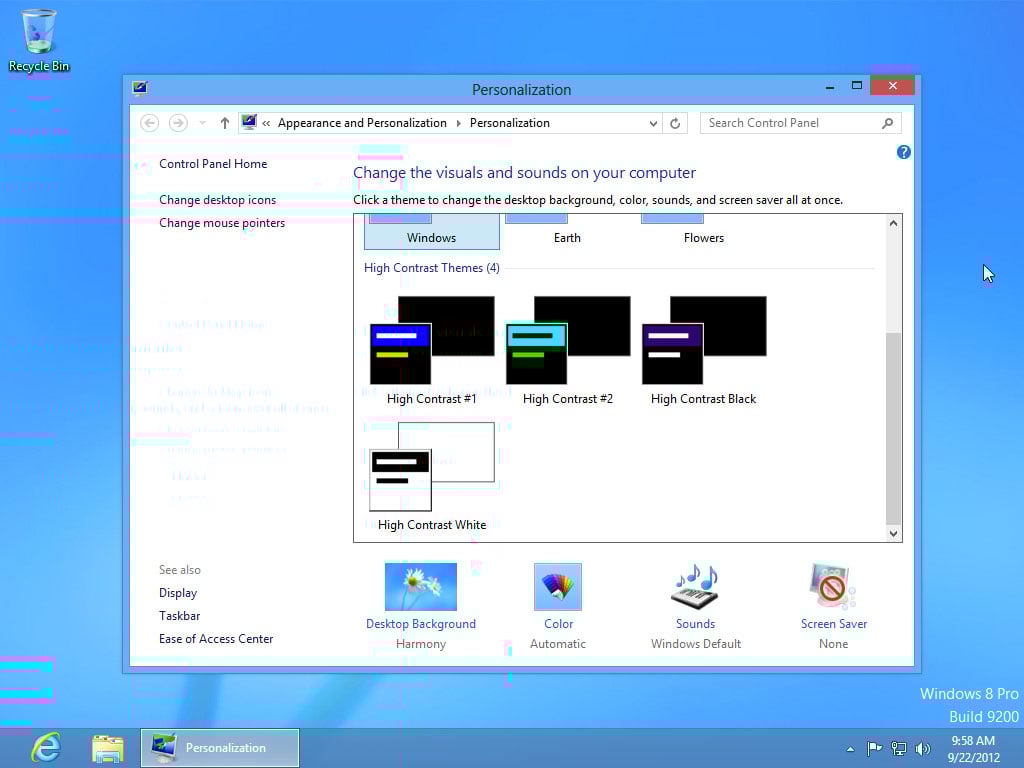The image size is (1024, 768).
Task: Click the theme list scrollbar thumb
Action: click(x=893, y=428)
